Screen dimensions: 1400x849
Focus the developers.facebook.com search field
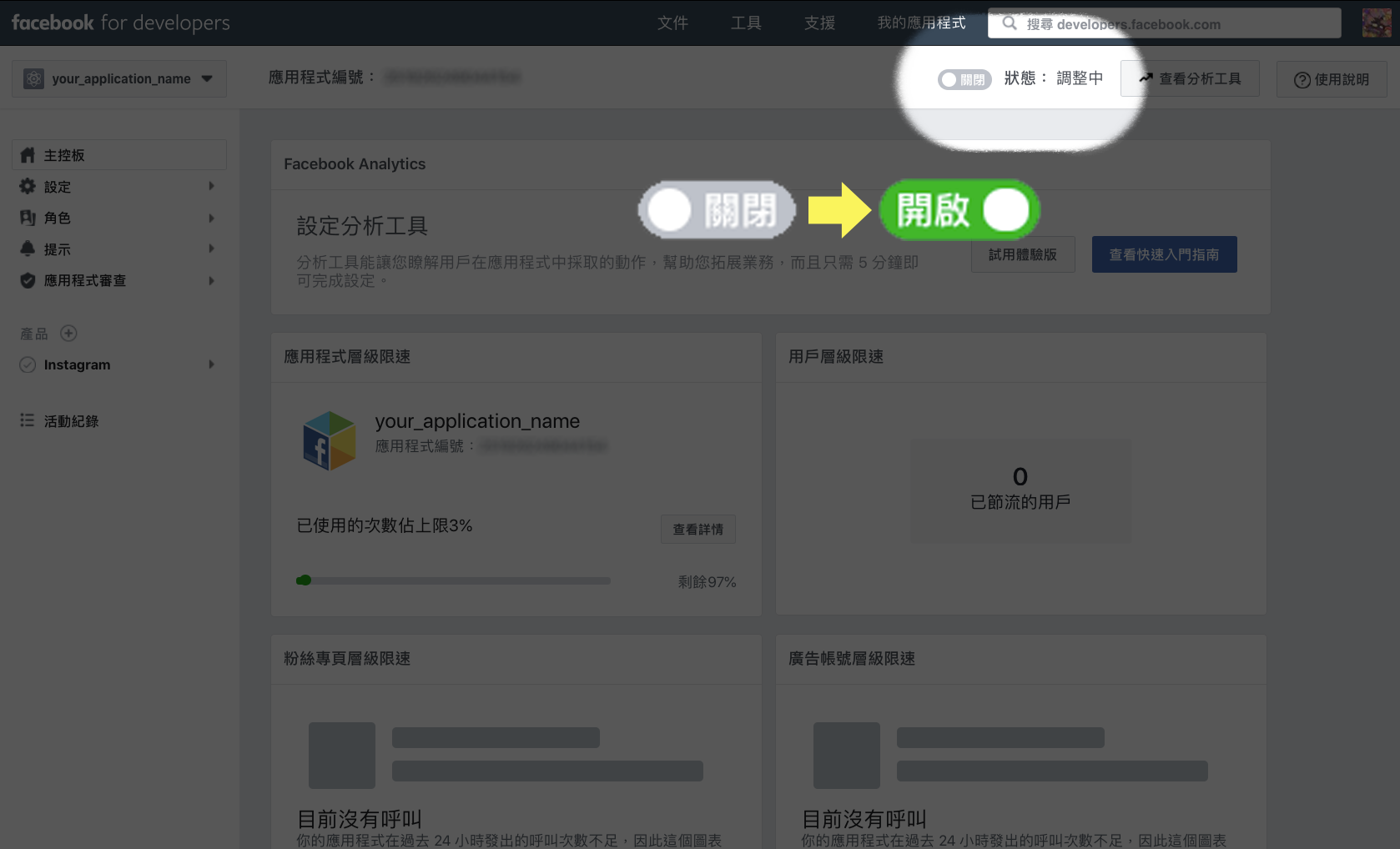pyautogui.click(x=1165, y=23)
